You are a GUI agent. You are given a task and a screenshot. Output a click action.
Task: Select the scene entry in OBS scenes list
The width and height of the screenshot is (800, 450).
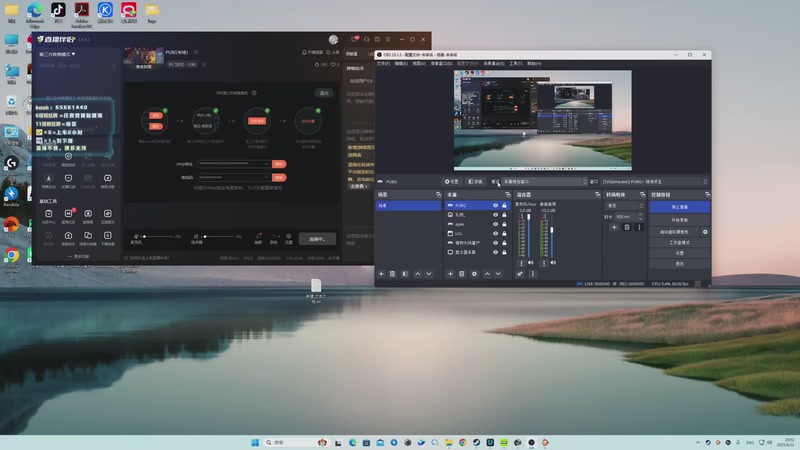409,206
